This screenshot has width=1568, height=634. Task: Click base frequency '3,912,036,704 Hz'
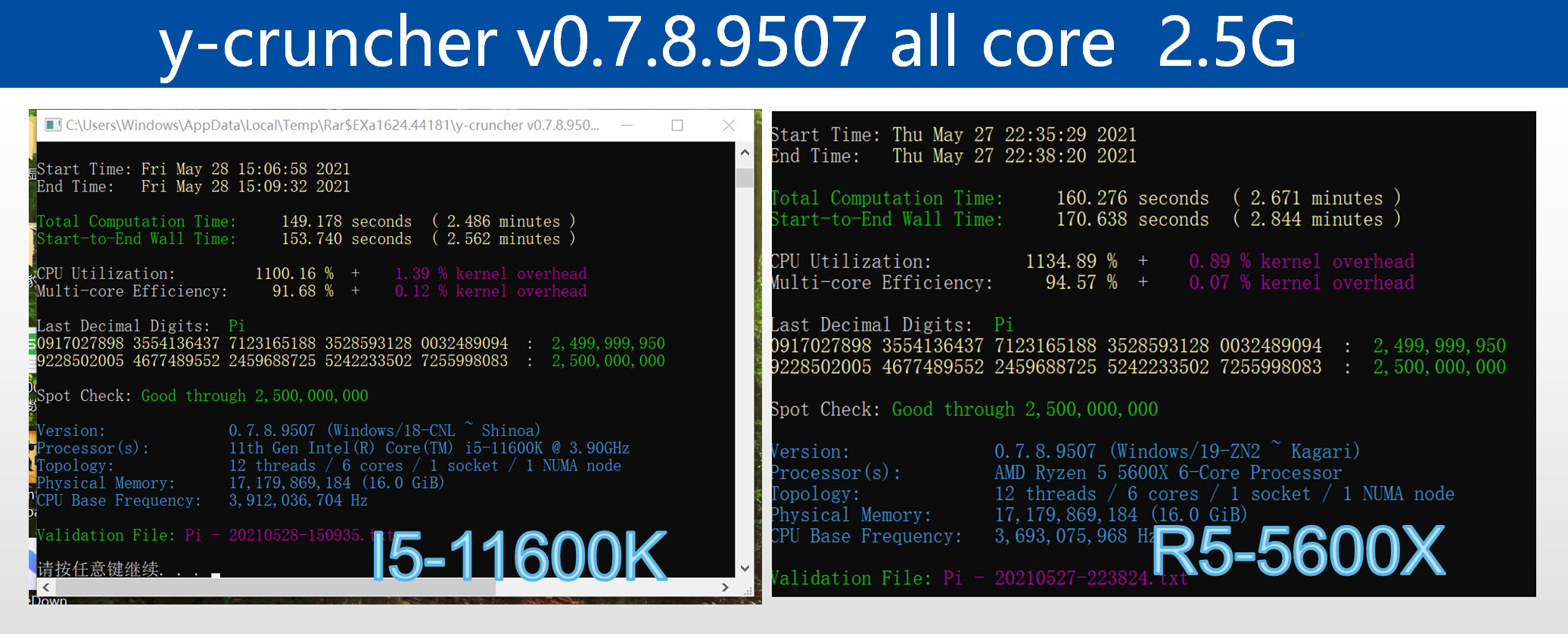298,500
